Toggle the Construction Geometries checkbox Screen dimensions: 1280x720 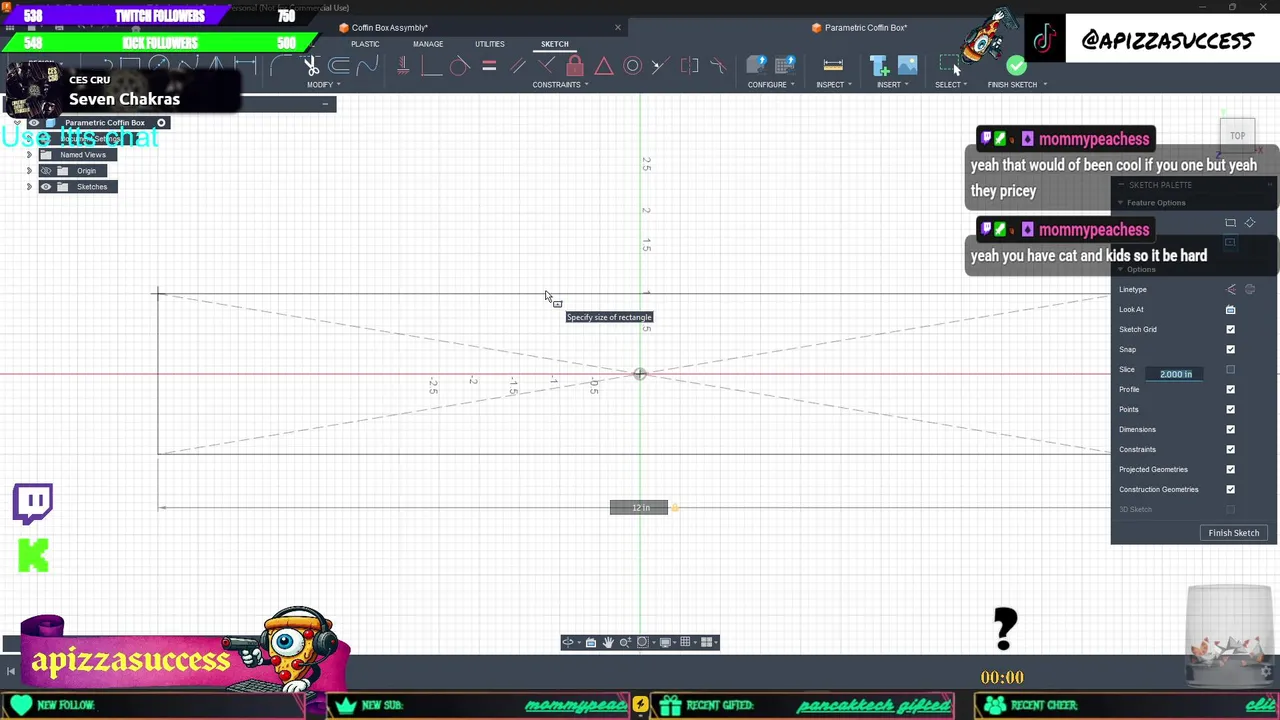coord(1231,490)
